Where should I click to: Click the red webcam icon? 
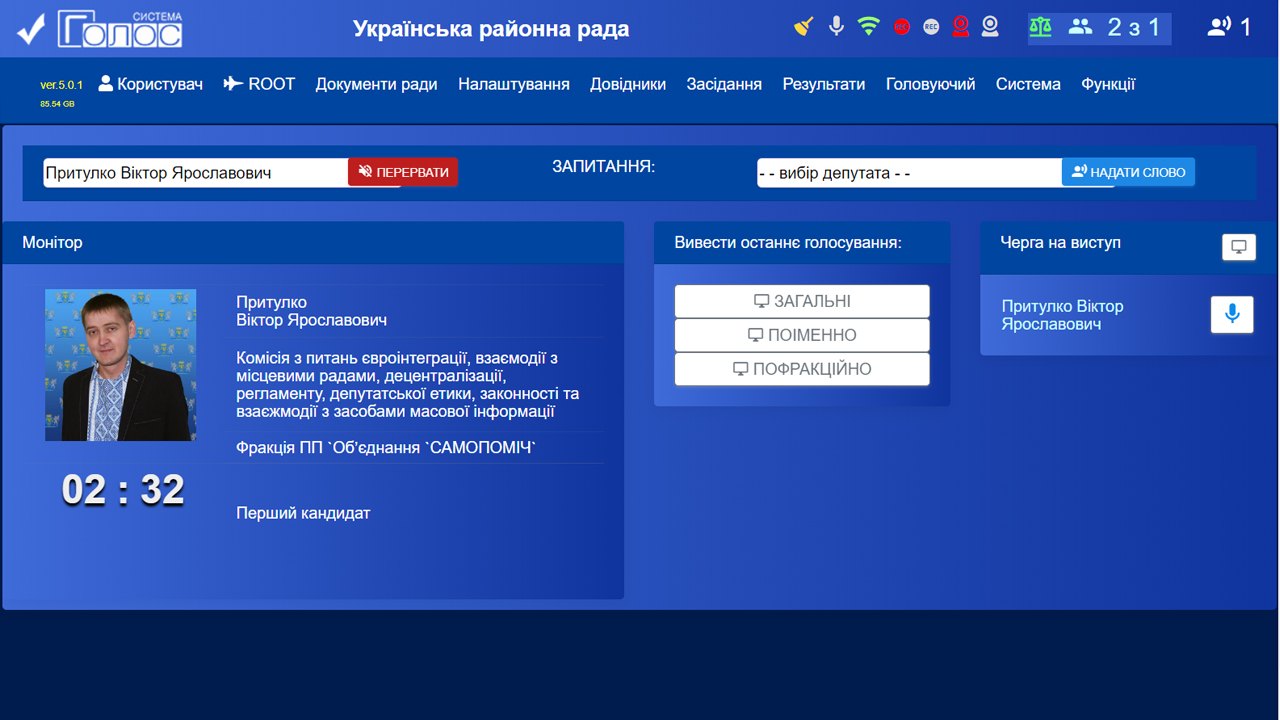pos(961,27)
